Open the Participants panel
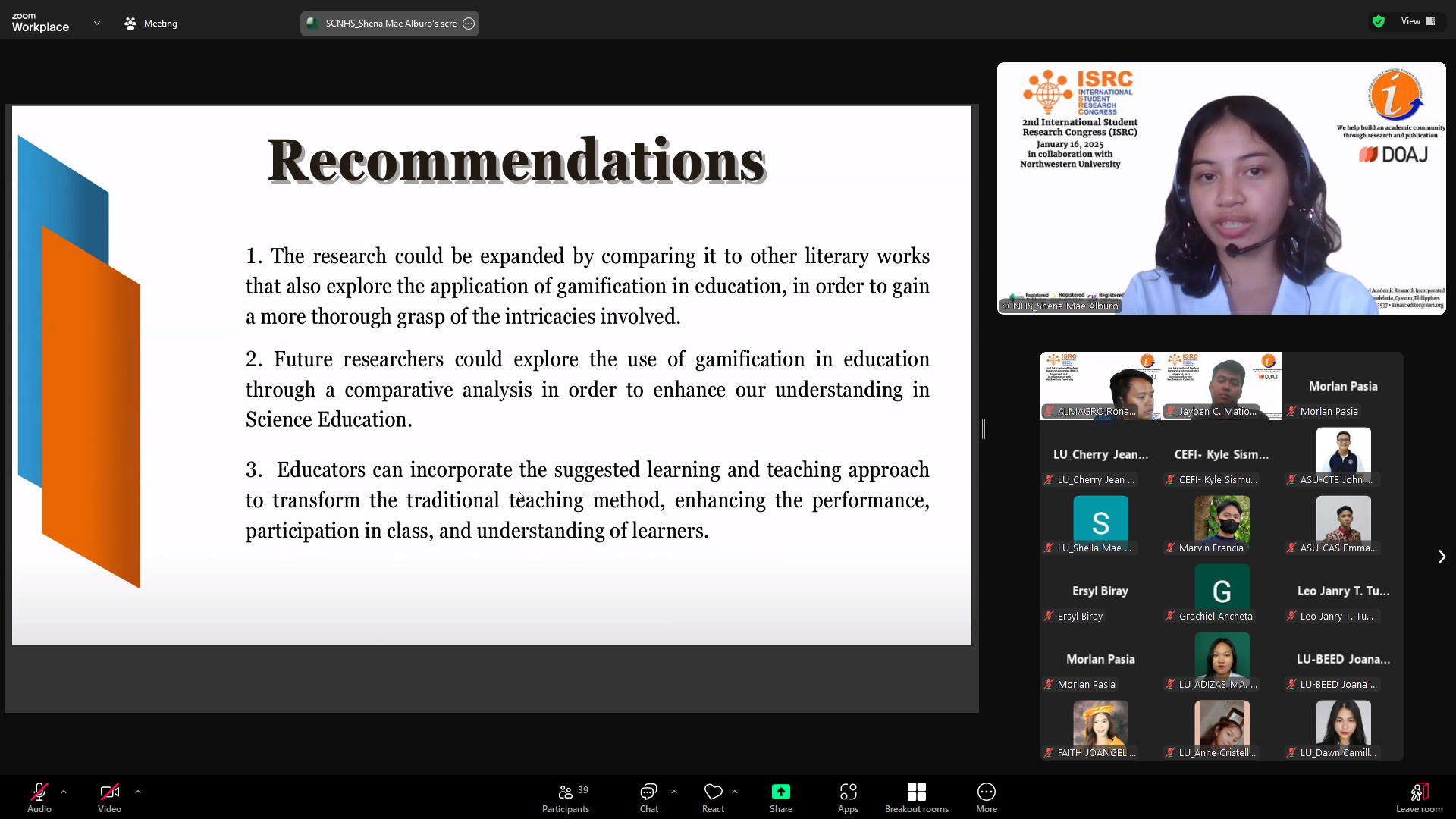 click(565, 798)
